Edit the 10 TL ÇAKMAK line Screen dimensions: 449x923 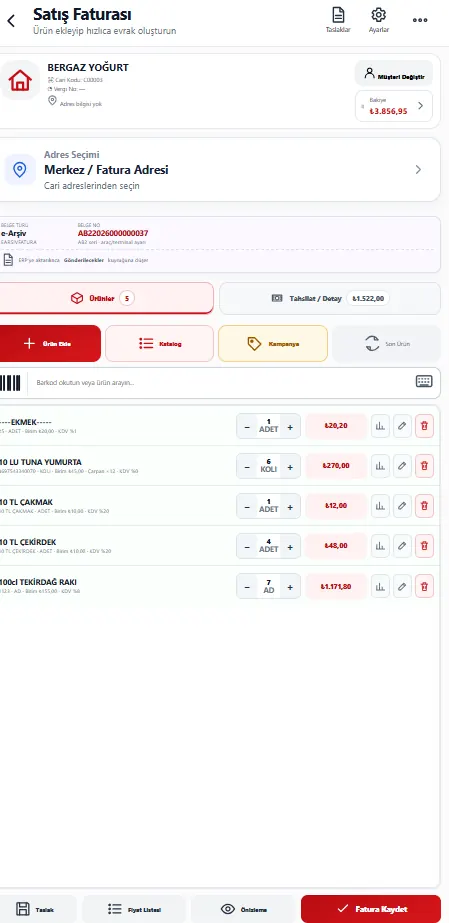tap(402, 506)
